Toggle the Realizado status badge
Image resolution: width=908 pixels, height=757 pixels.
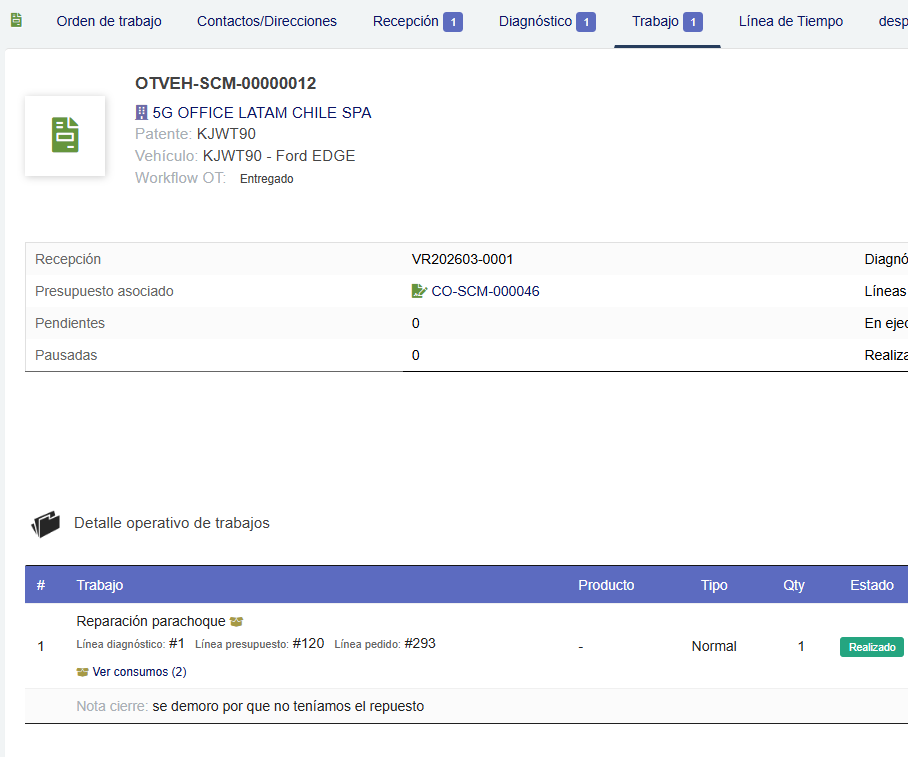(x=871, y=646)
